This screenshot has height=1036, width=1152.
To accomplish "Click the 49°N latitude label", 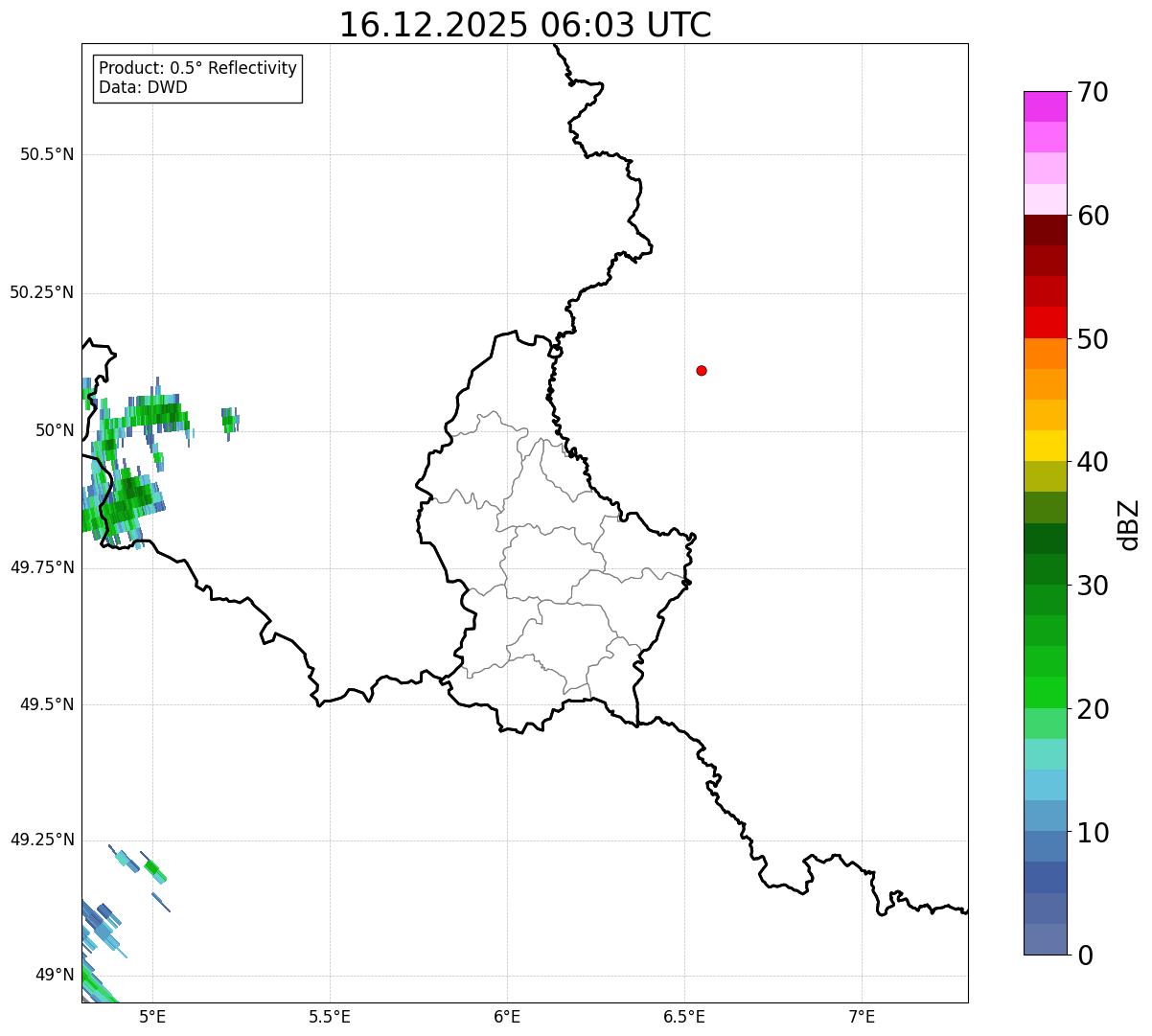I will click(x=55, y=975).
